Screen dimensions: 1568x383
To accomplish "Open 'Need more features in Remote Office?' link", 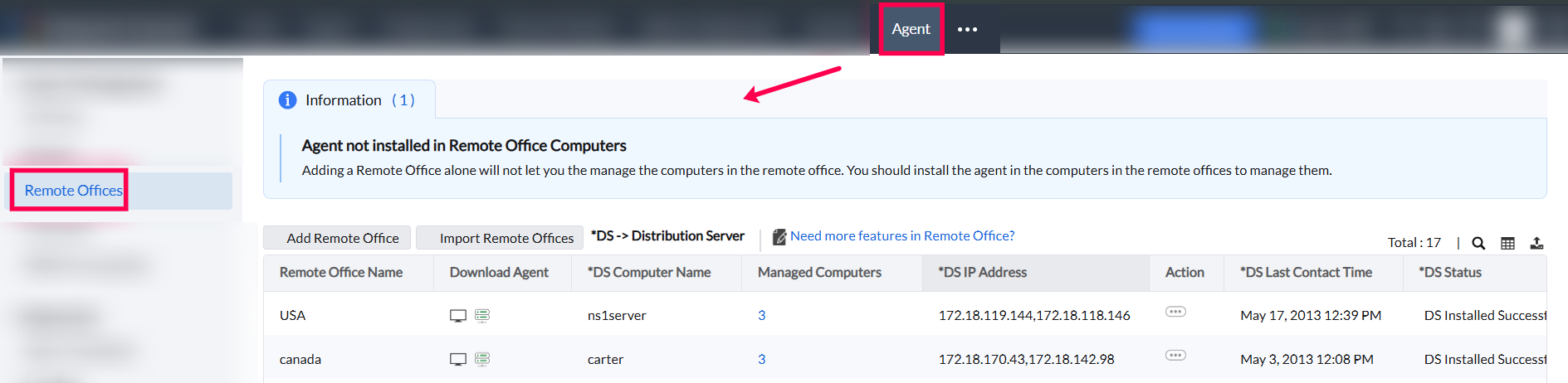I will click(901, 236).
